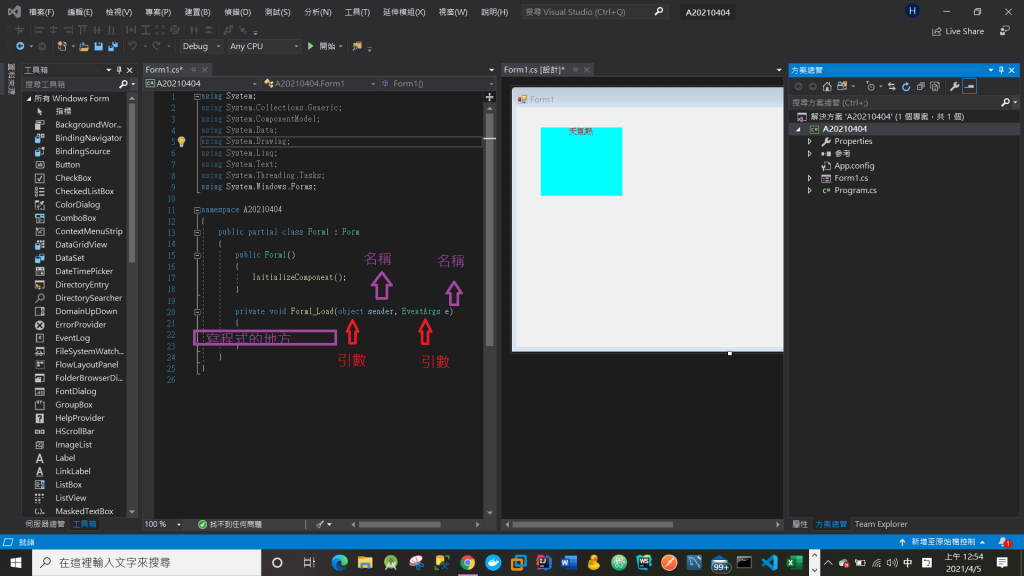This screenshot has height=576, width=1024.
Task: Open Word from the taskbar
Action: [569, 562]
